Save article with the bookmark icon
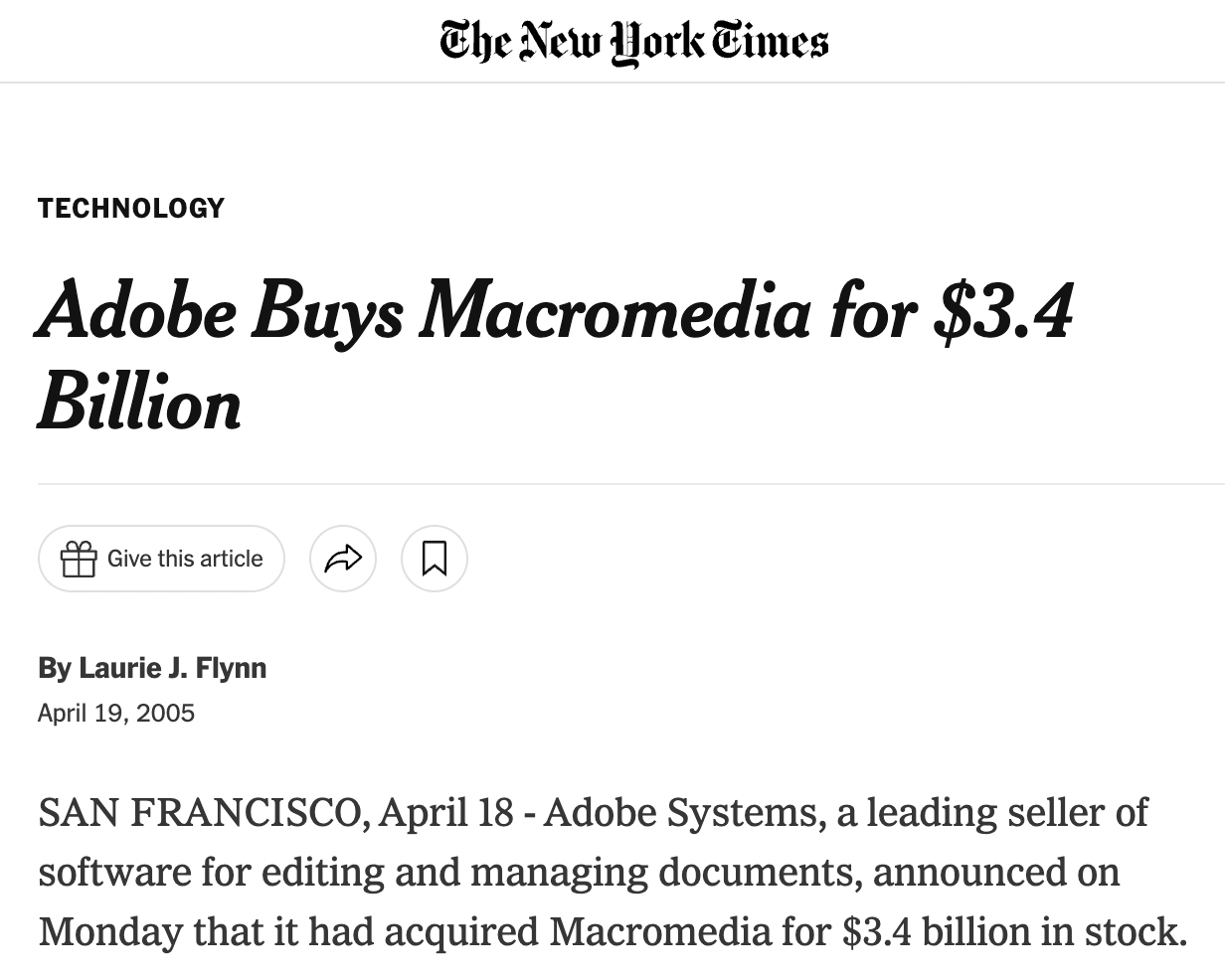This screenshot has height=980, width=1225. pos(435,559)
